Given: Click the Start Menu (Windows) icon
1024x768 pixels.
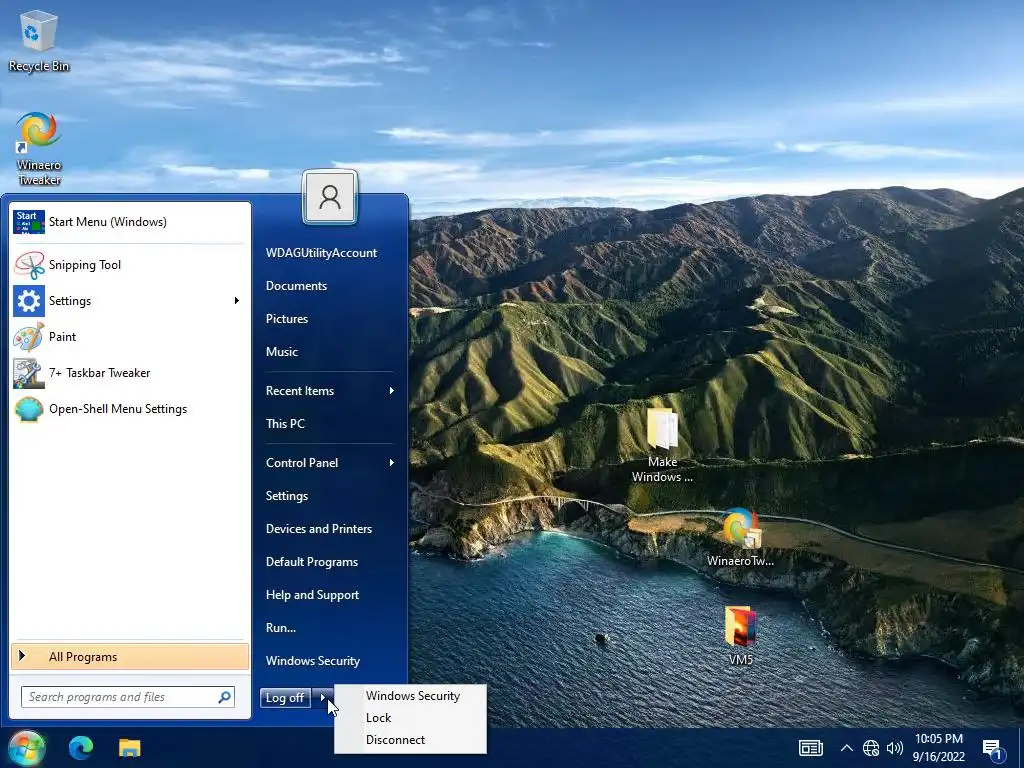Looking at the screenshot, I should point(29,221).
